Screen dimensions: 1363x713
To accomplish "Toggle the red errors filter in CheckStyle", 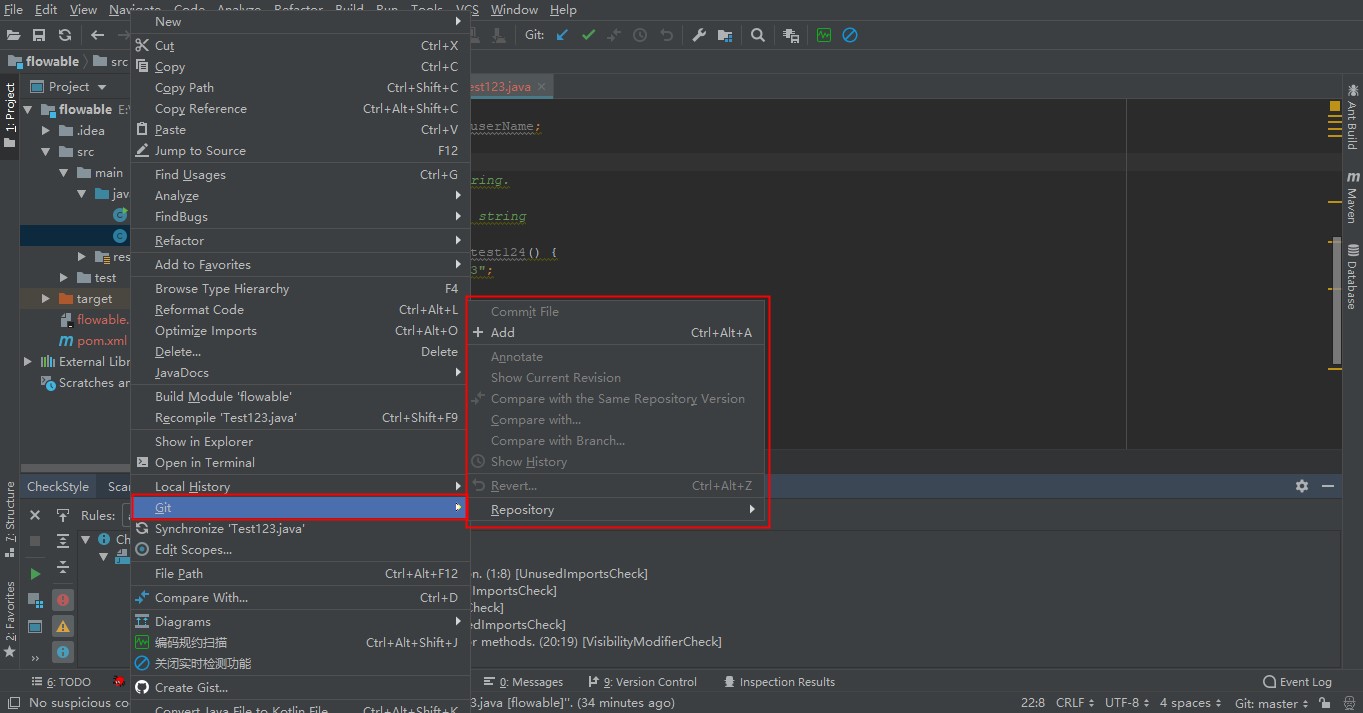I will pyautogui.click(x=63, y=600).
